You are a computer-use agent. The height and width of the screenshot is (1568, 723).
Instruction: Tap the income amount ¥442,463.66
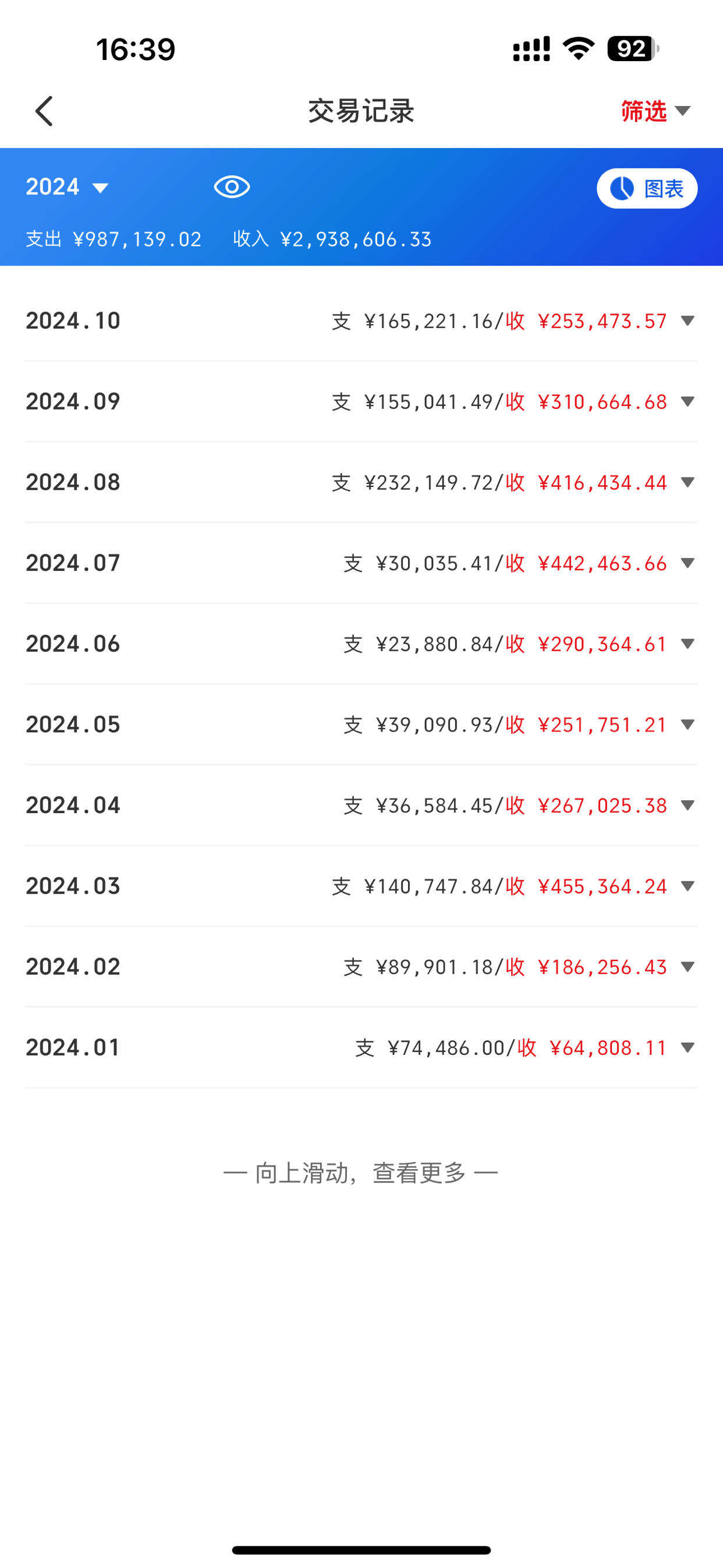coord(602,563)
